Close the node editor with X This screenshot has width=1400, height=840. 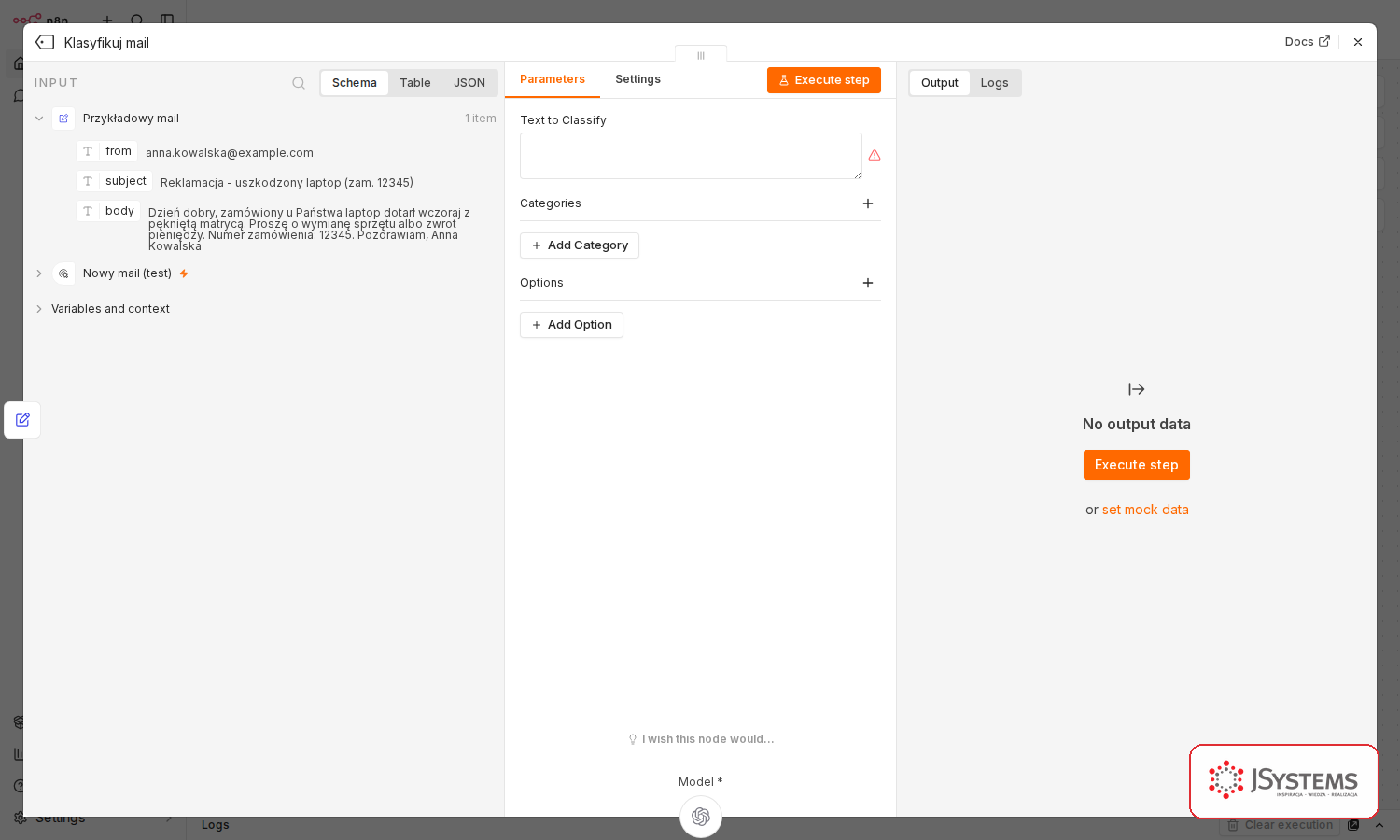1358,42
